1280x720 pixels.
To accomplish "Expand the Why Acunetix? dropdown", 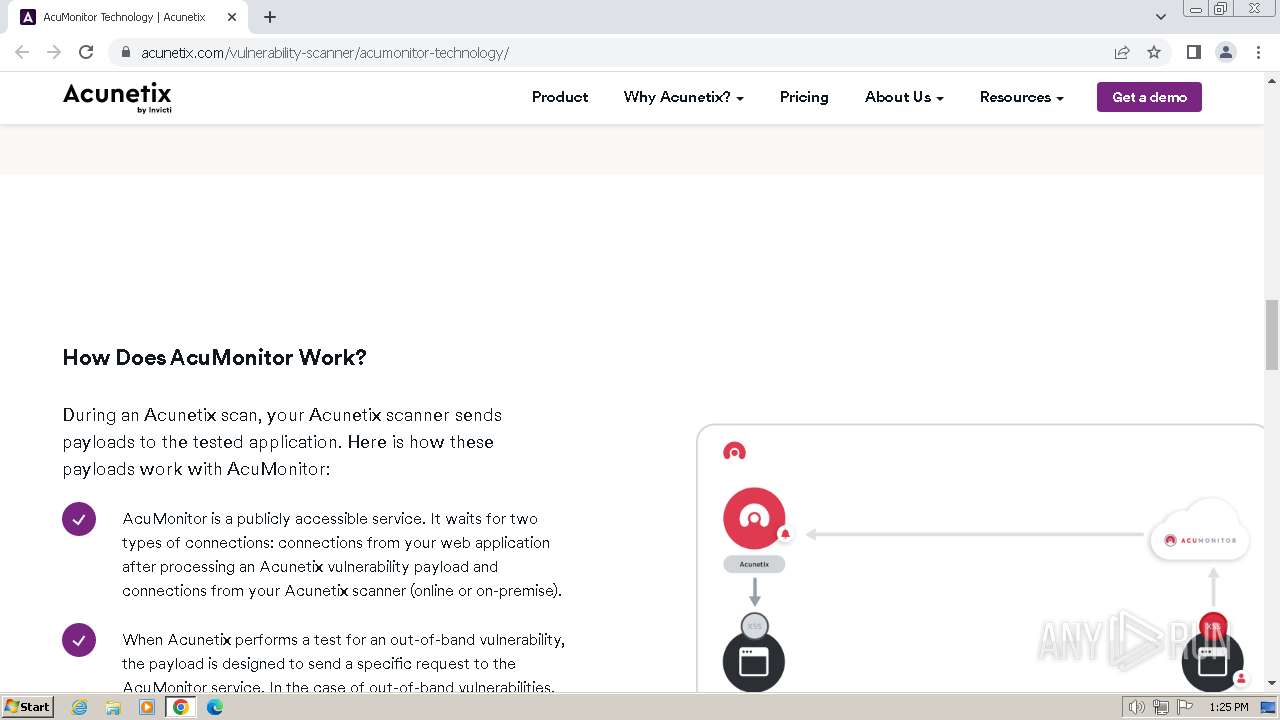I will 684,97.
